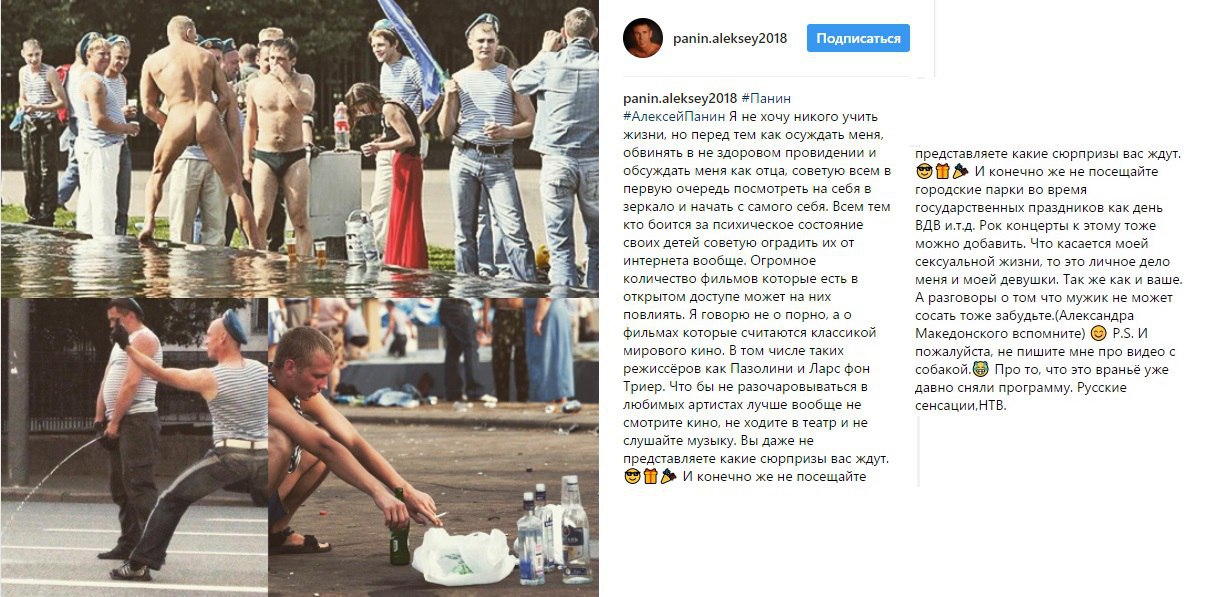
Task: Select the bottom-left photo of two men in berets
Action: coord(134,447)
